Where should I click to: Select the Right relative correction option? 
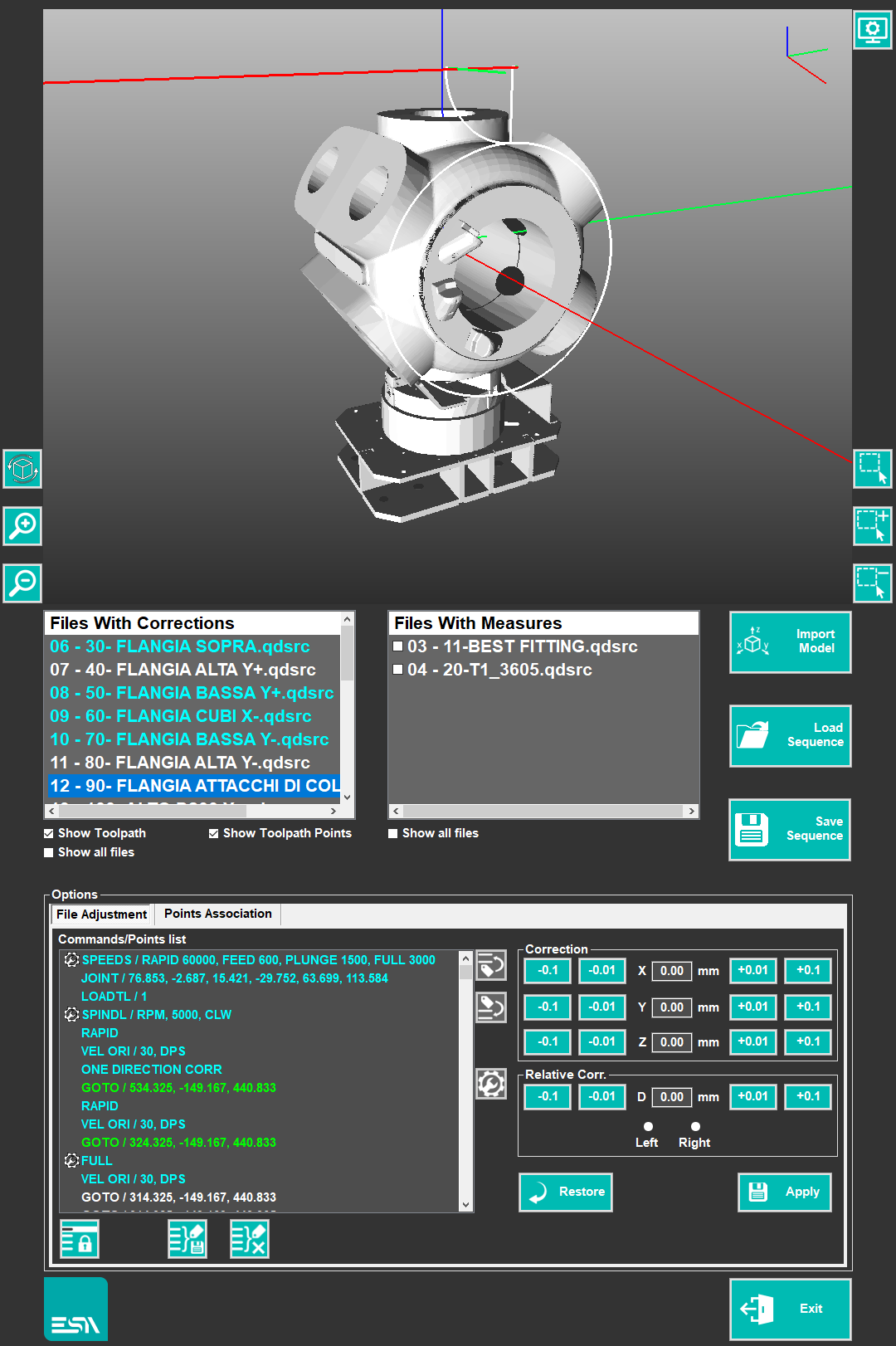(x=695, y=1127)
